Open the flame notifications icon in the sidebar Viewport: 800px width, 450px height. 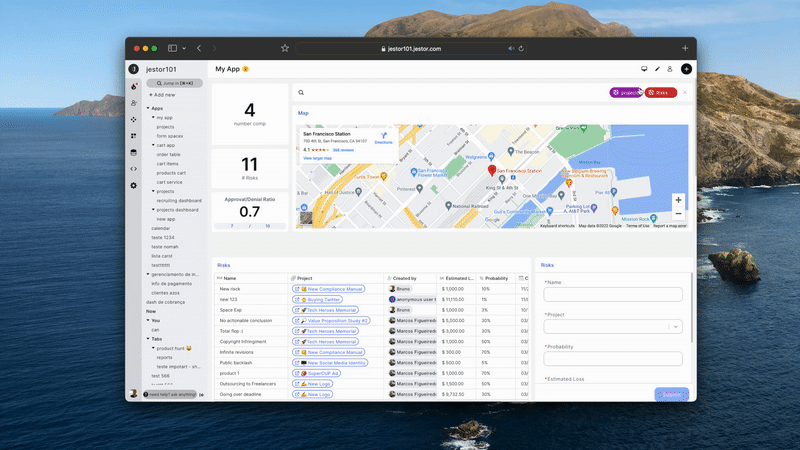pos(134,87)
